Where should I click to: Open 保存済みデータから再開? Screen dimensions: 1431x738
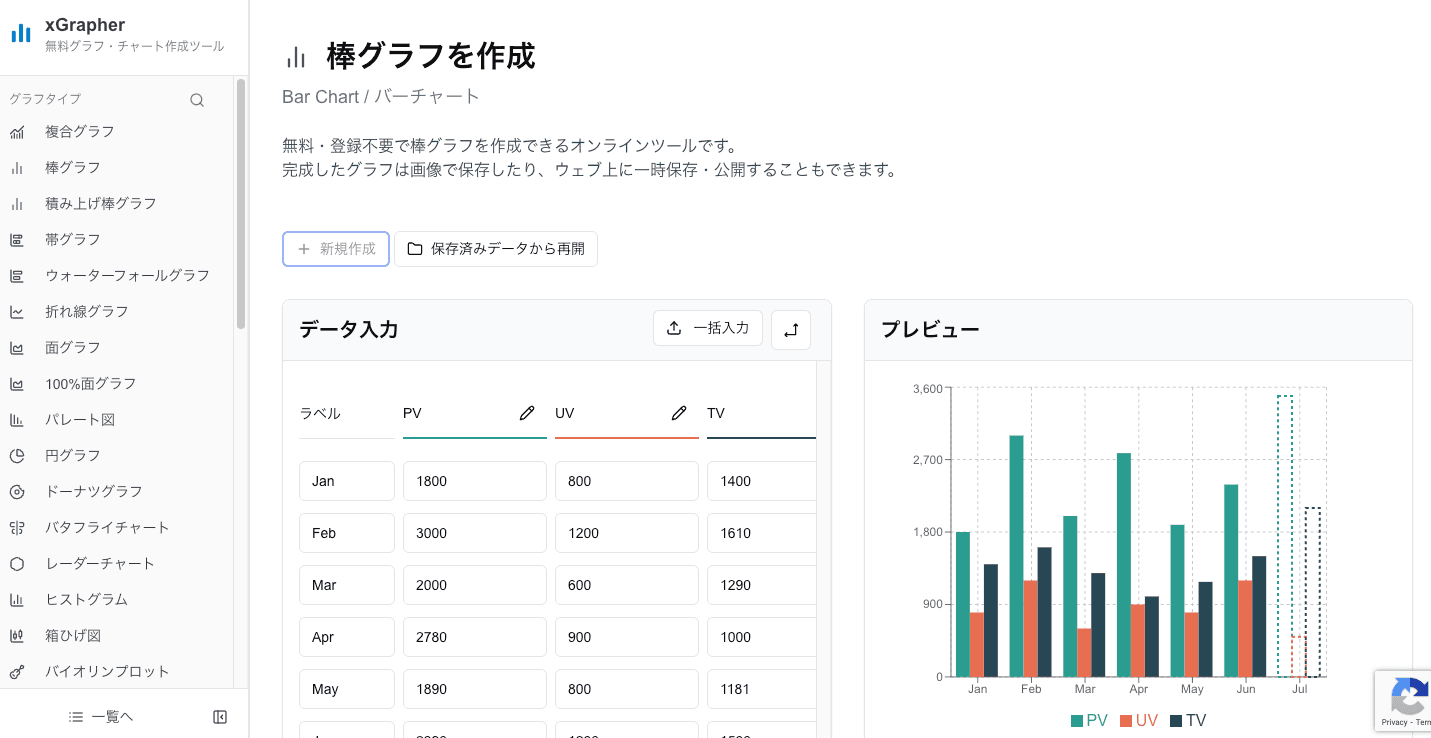(496, 248)
